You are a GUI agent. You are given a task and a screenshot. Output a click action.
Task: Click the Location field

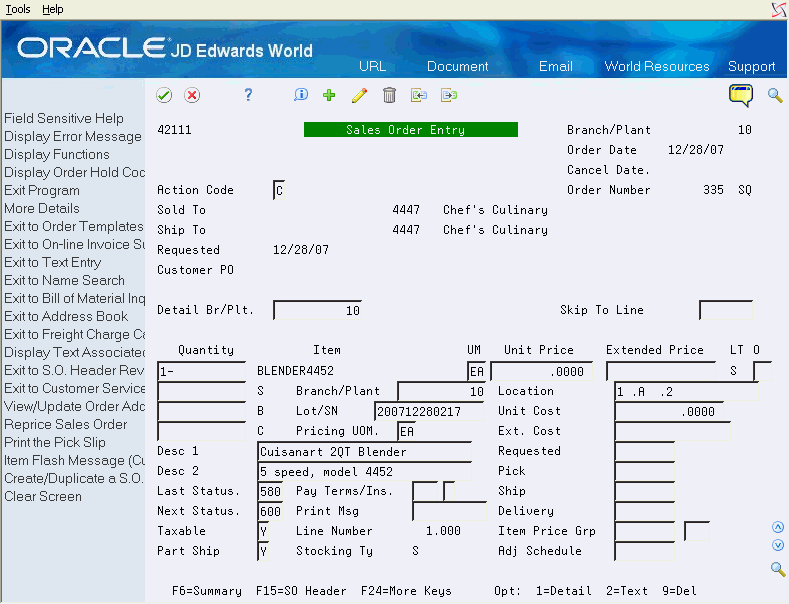click(686, 391)
